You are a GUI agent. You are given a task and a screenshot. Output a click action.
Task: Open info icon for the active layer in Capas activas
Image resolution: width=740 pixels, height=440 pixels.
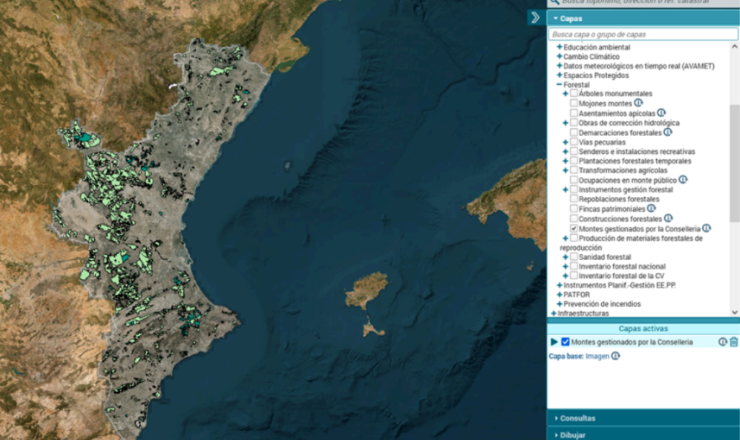[723, 342]
